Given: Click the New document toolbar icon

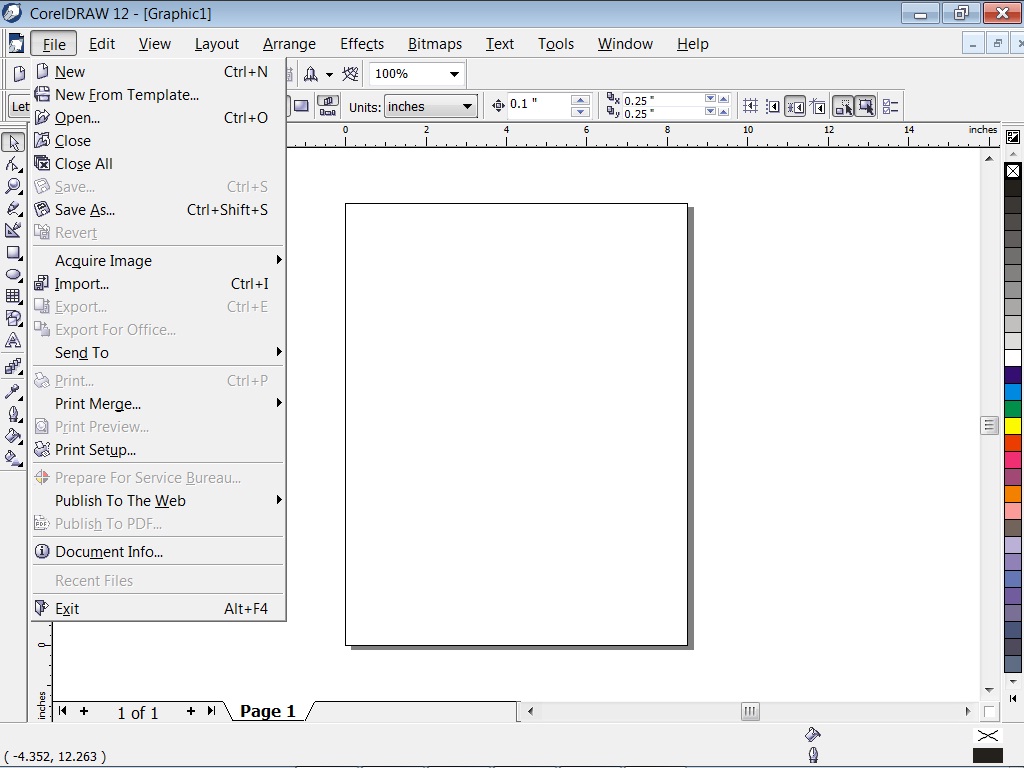Looking at the screenshot, I should tap(19, 74).
